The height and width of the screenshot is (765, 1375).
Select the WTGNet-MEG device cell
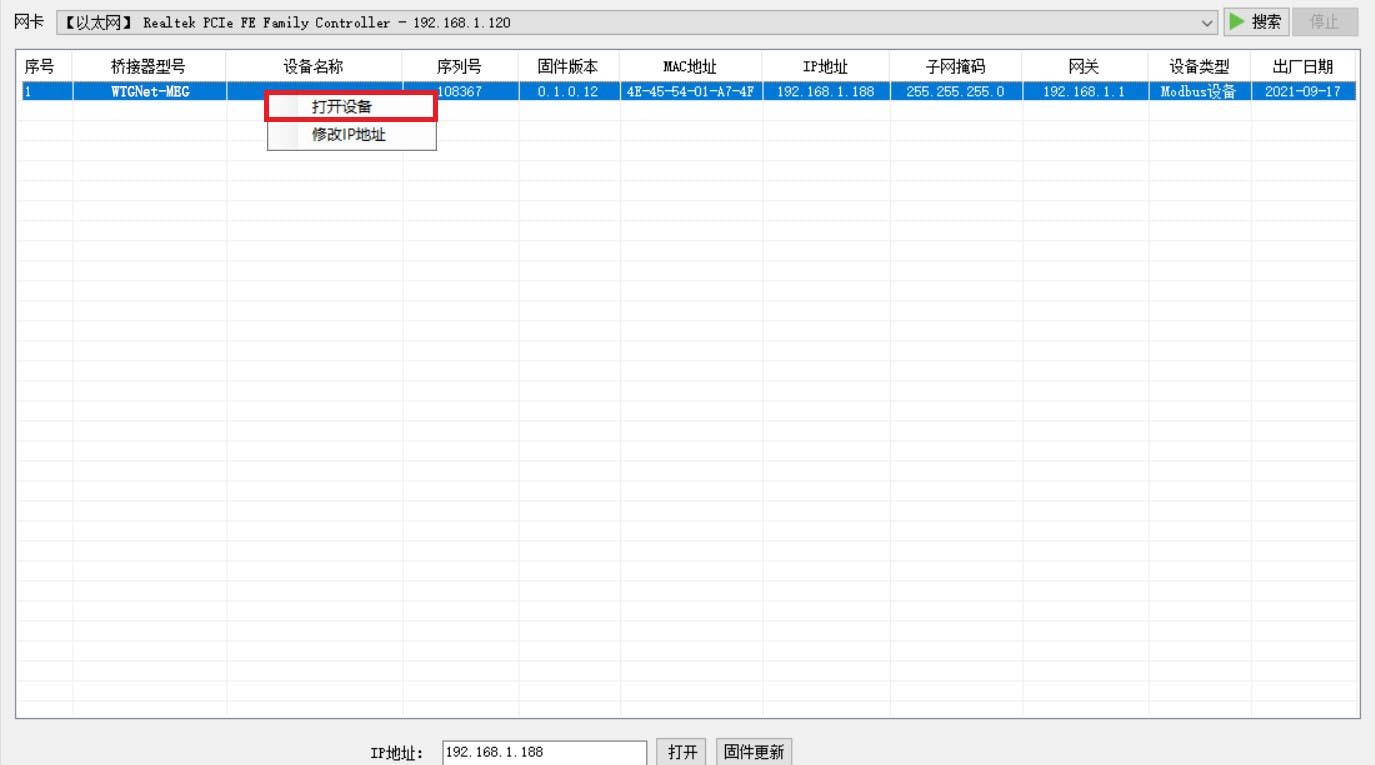[149, 92]
